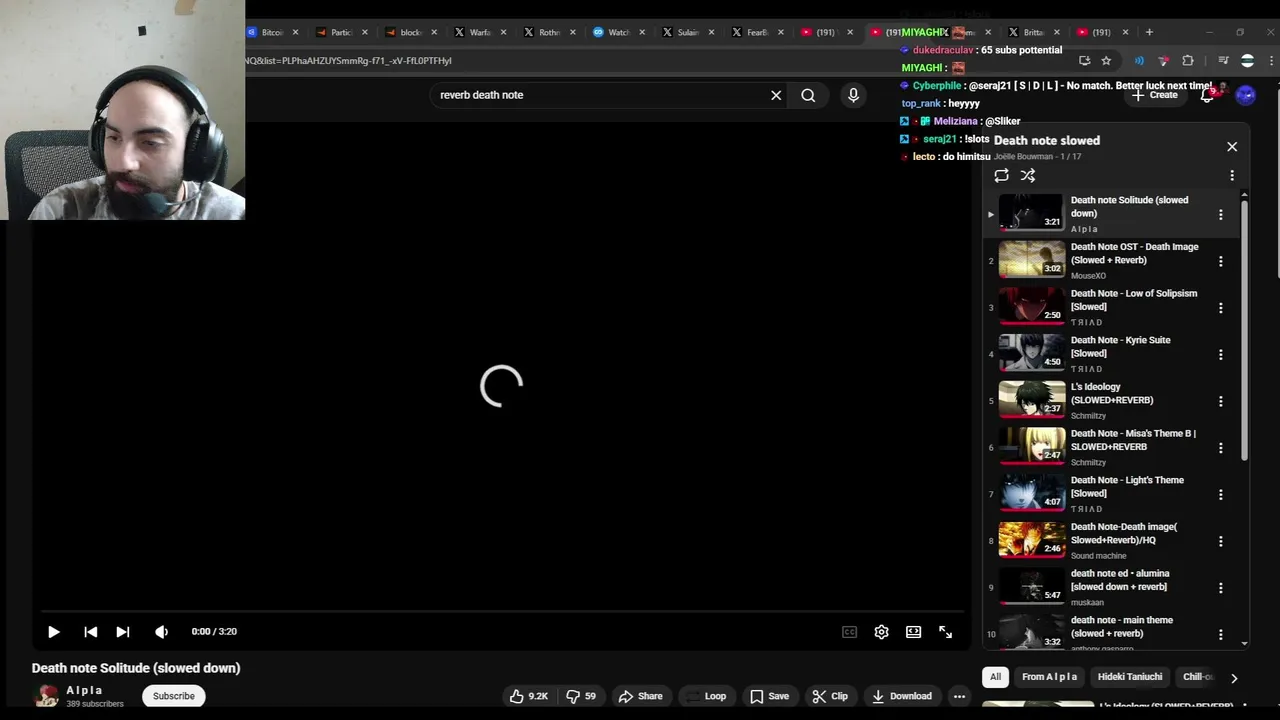Bookmark this page with star icon

click(1106, 60)
